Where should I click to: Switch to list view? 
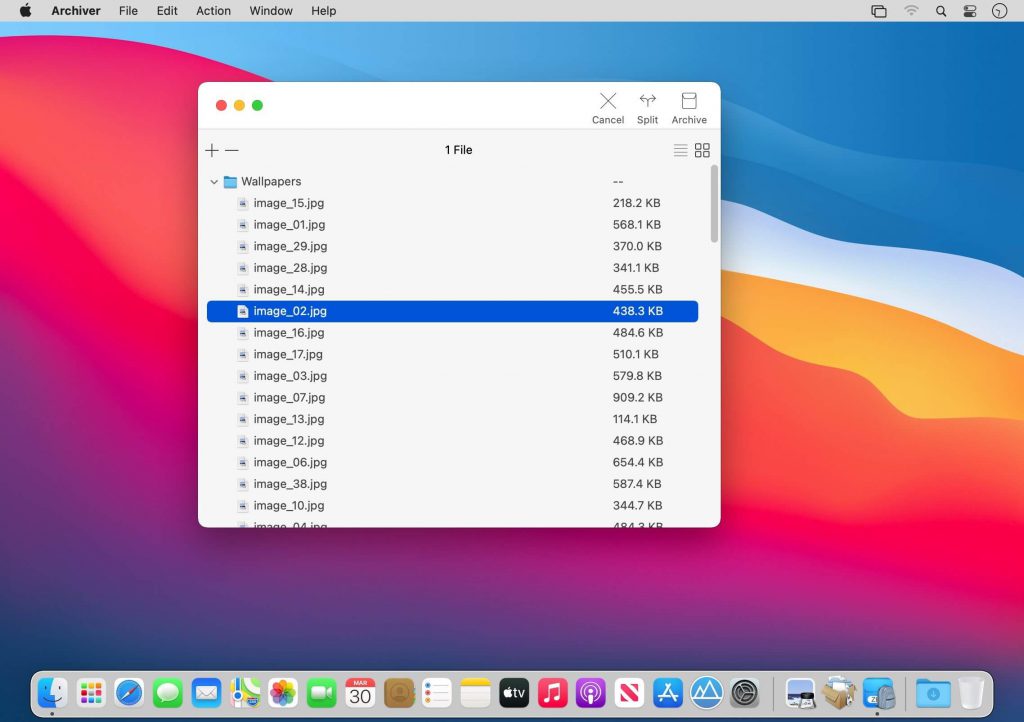pos(680,150)
